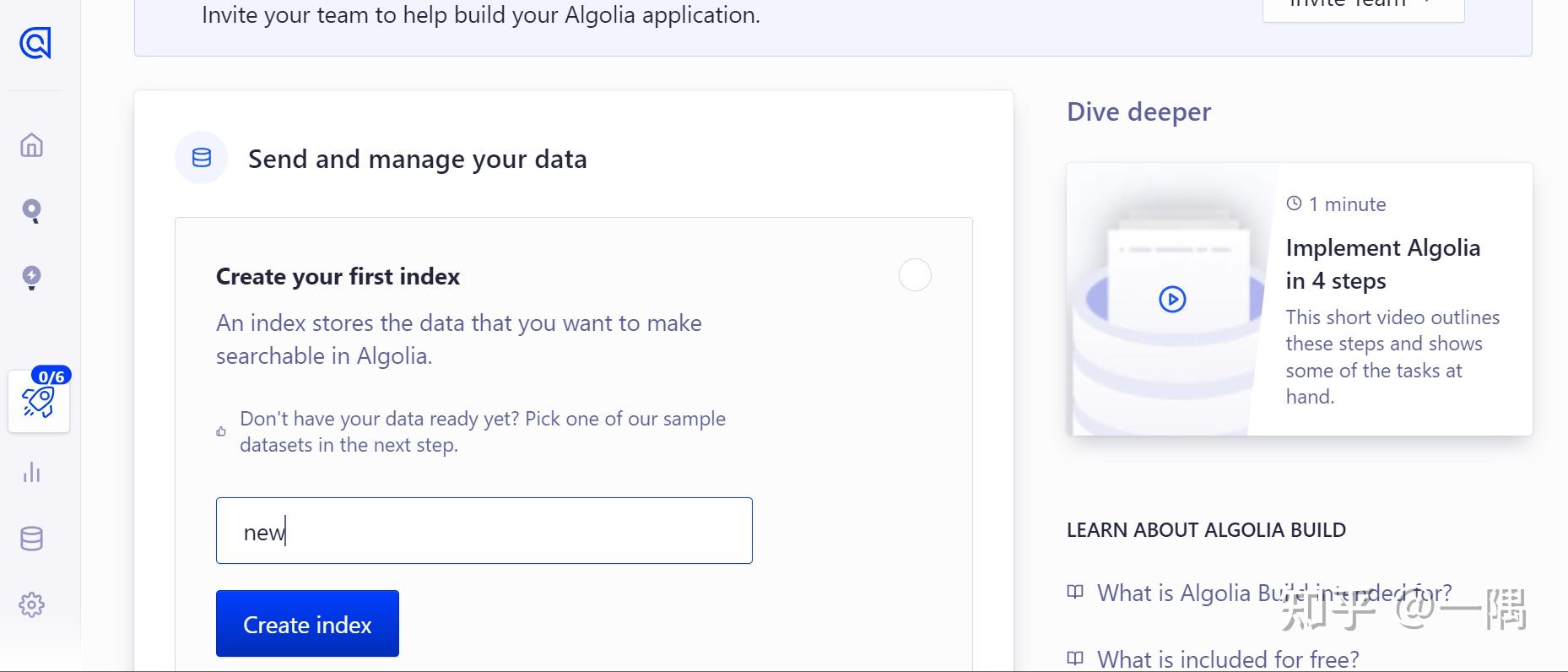This screenshot has height=672, width=1568.
Task: Open the Home icon in sidebar
Action: pos(32,145)
